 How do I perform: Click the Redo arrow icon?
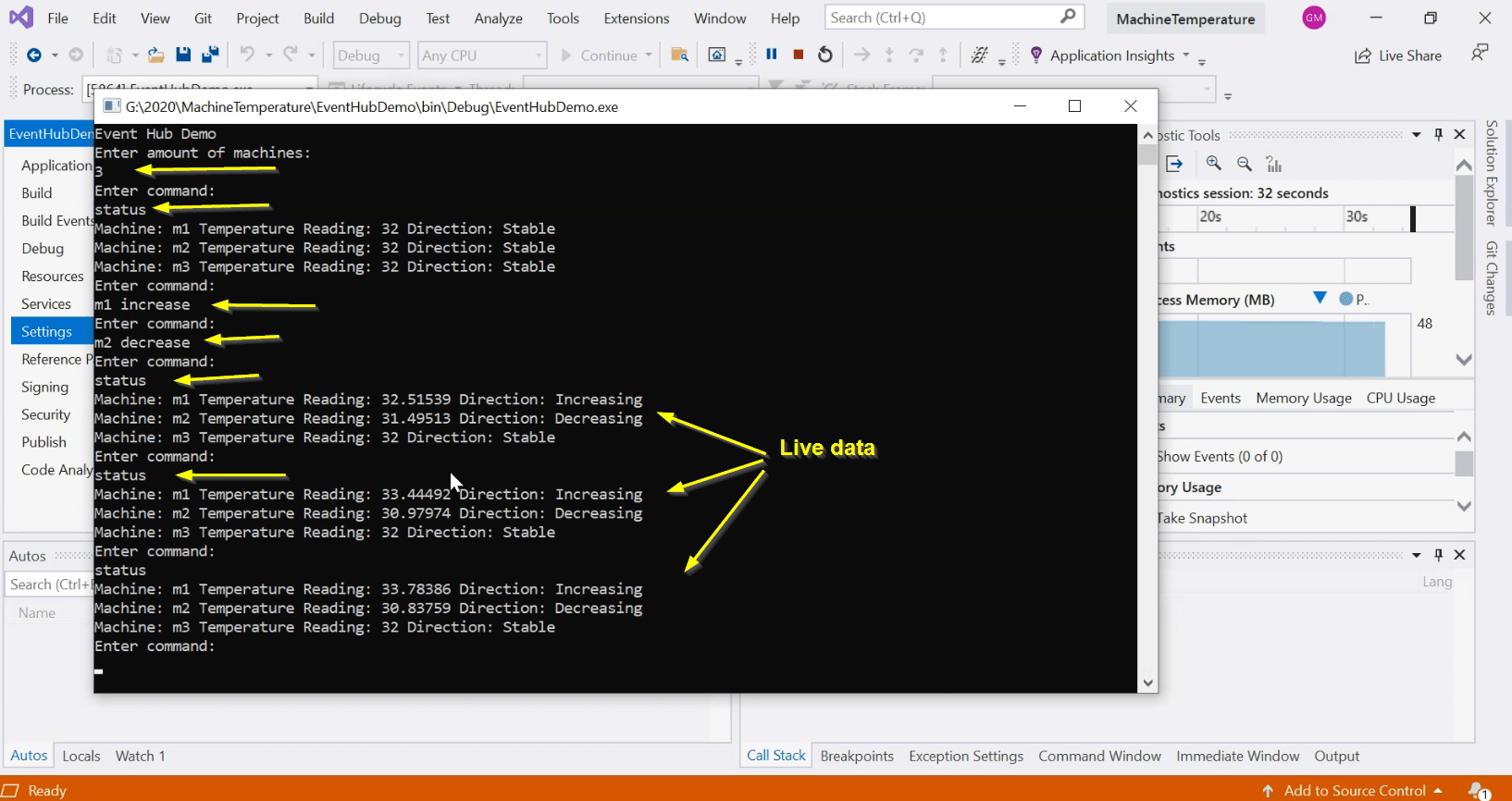[291, 55]
